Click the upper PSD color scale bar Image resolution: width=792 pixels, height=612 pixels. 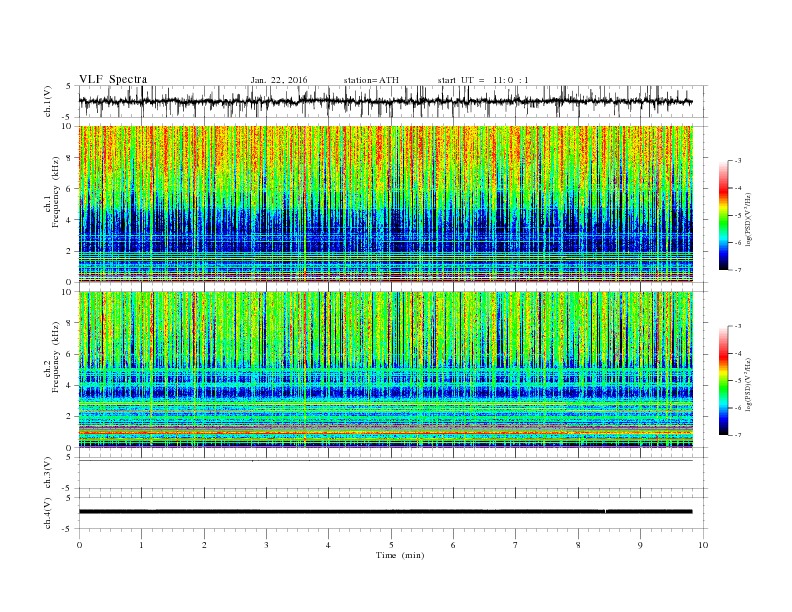[723, 216]
